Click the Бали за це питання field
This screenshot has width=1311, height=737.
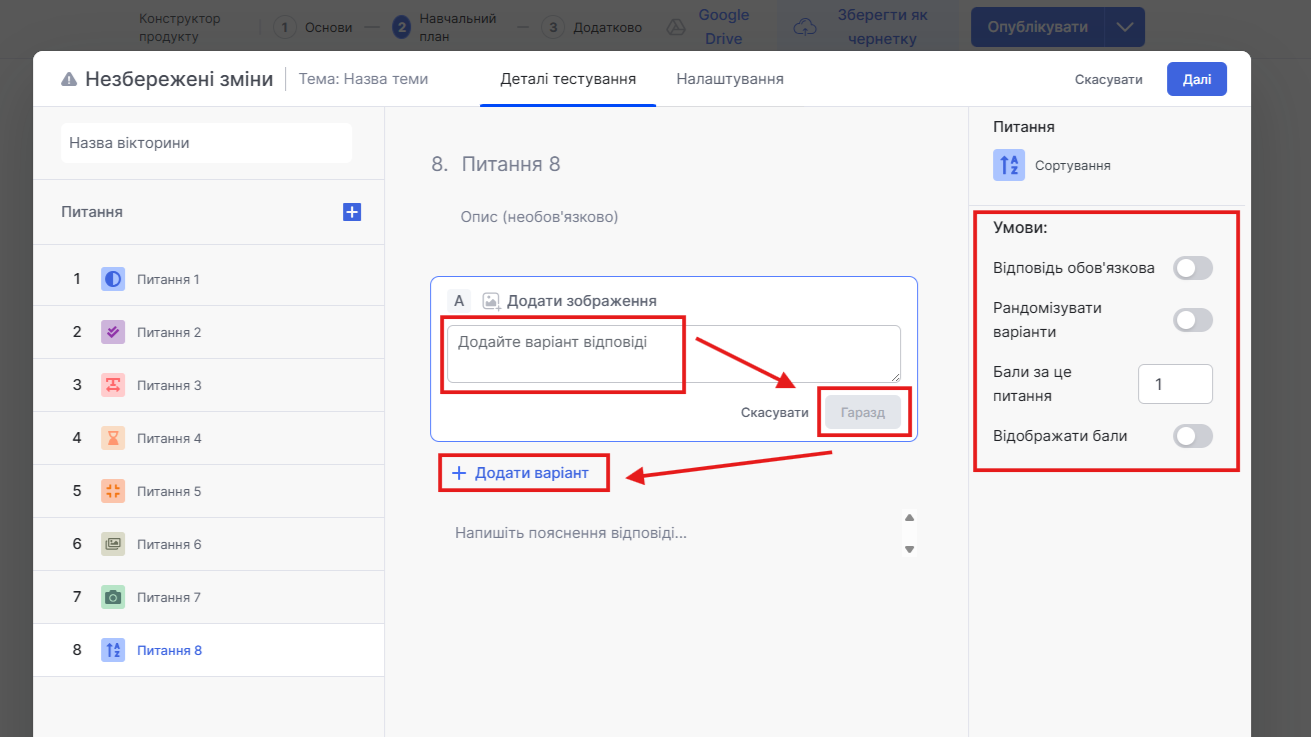(x=1175, y=384)
